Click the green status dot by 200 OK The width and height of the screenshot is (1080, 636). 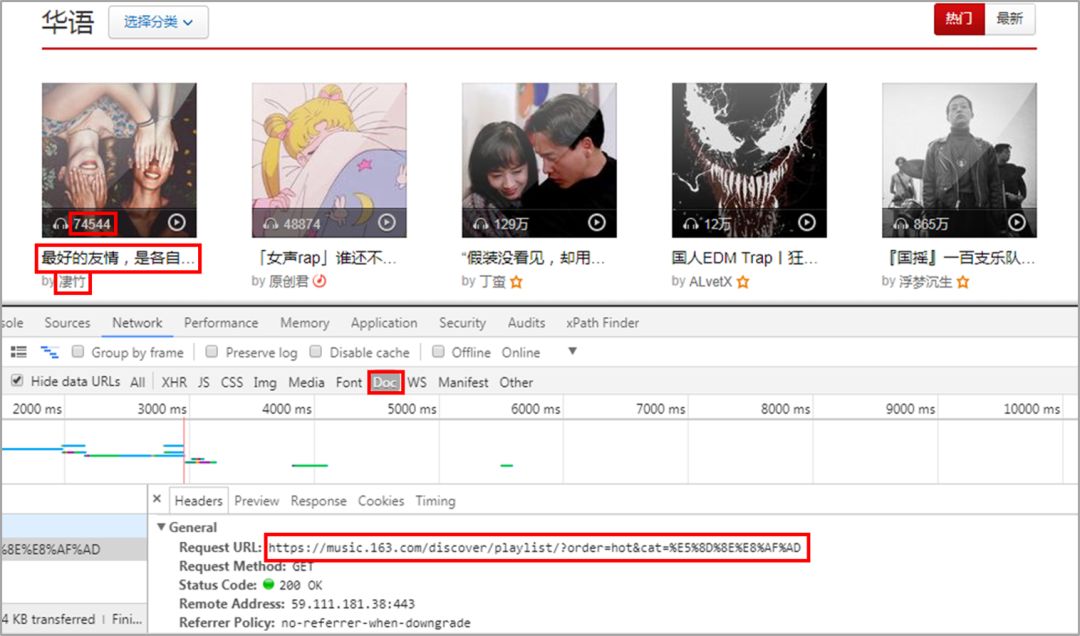coord(269,584)
